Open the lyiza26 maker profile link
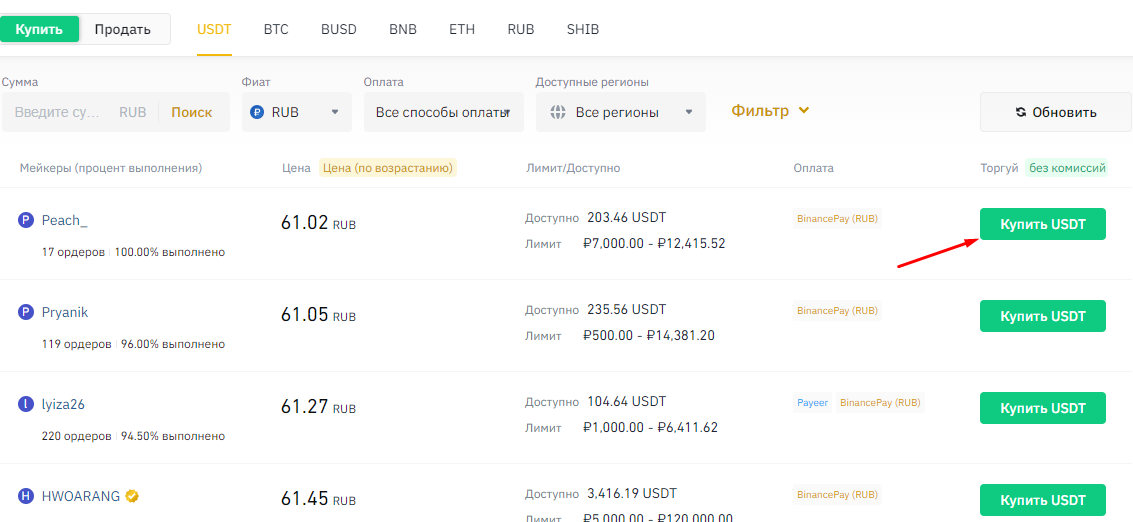This screenshot has height=522, width=1133. 63,404
